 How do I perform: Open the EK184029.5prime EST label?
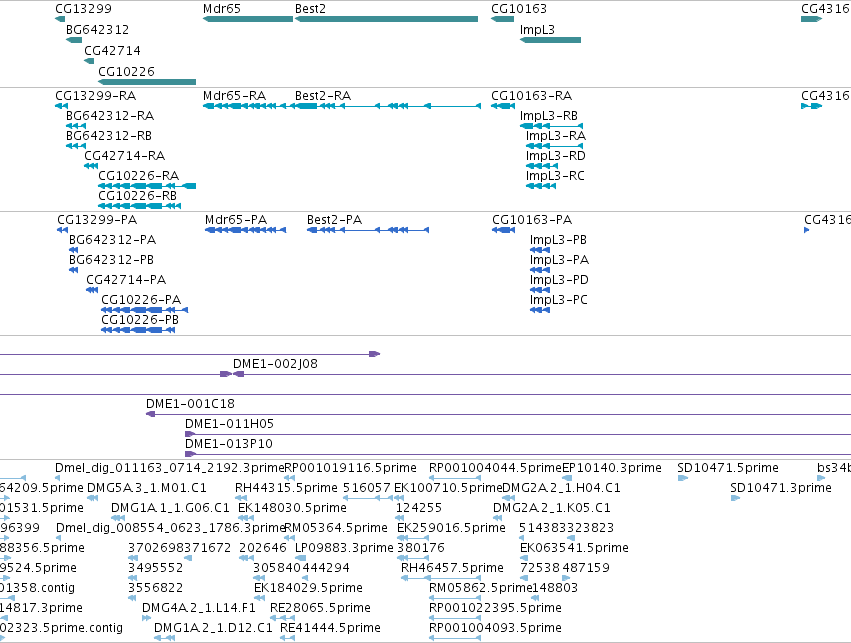click(x=308, y=589)
